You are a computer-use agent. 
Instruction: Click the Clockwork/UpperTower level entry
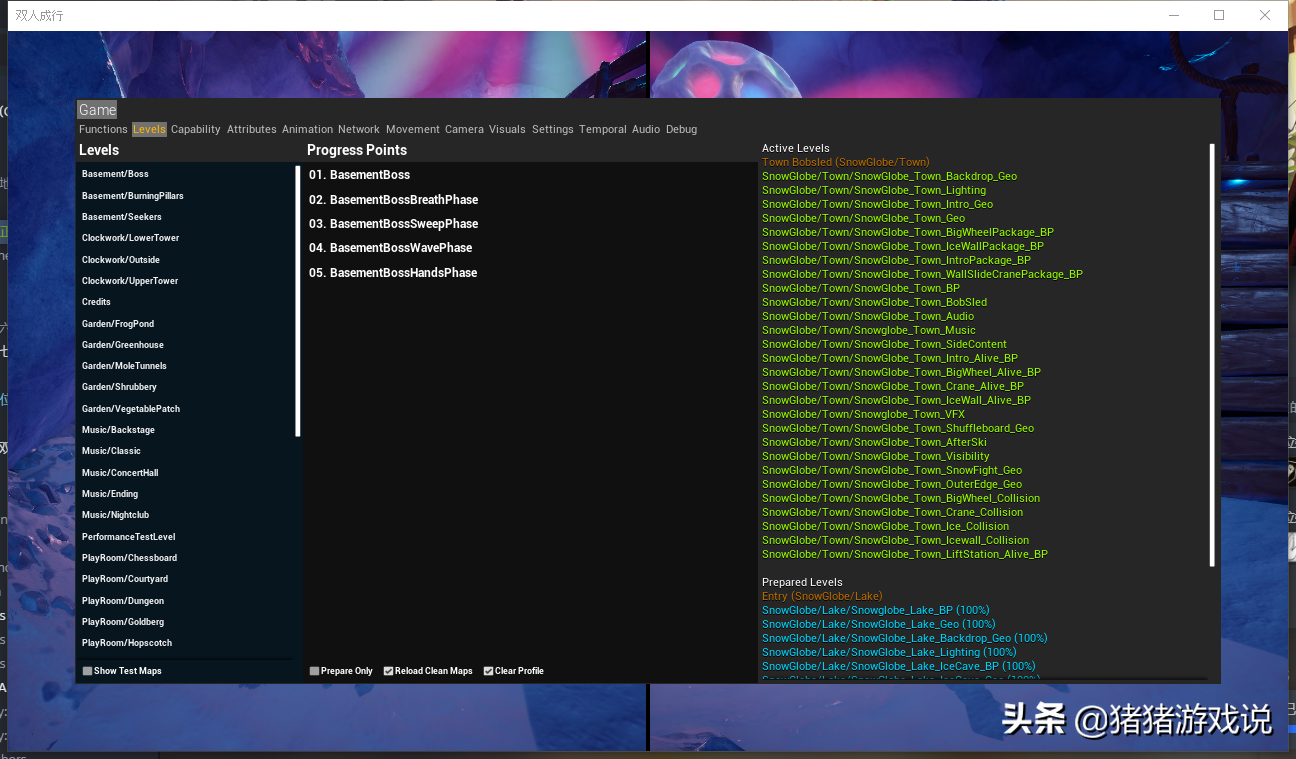click(x=130, y=281)
